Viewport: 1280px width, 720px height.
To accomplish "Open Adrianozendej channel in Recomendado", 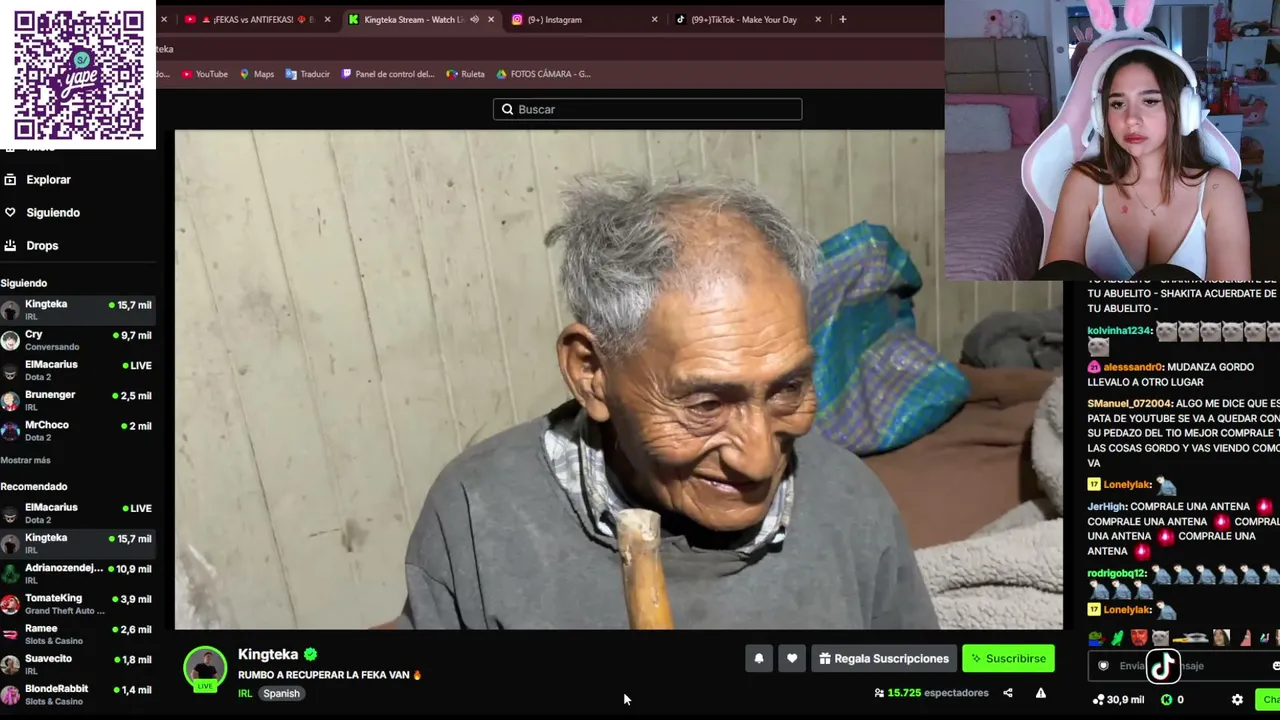I will coord(78,574).
